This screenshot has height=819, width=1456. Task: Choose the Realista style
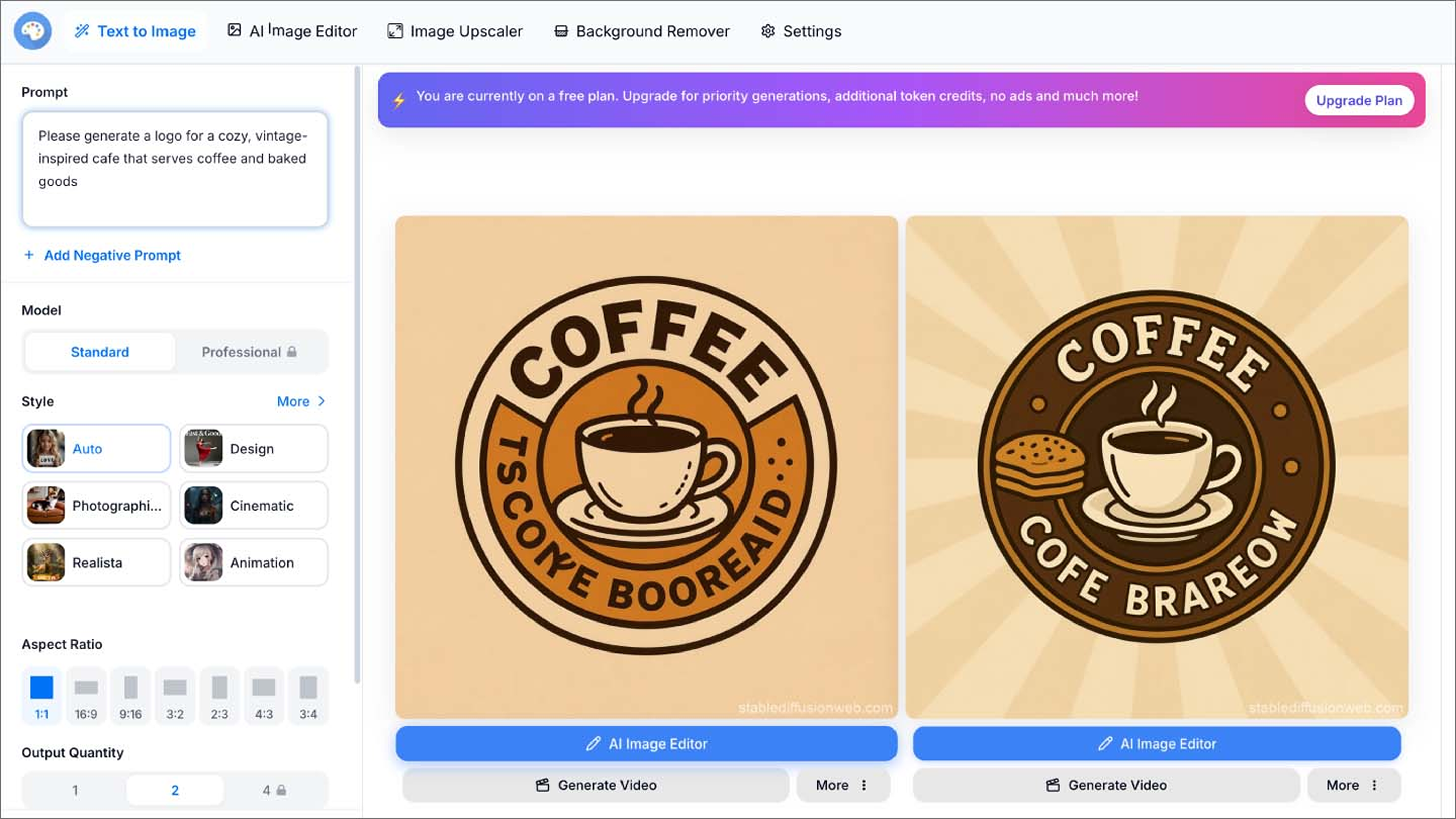[x=96, y=563]
